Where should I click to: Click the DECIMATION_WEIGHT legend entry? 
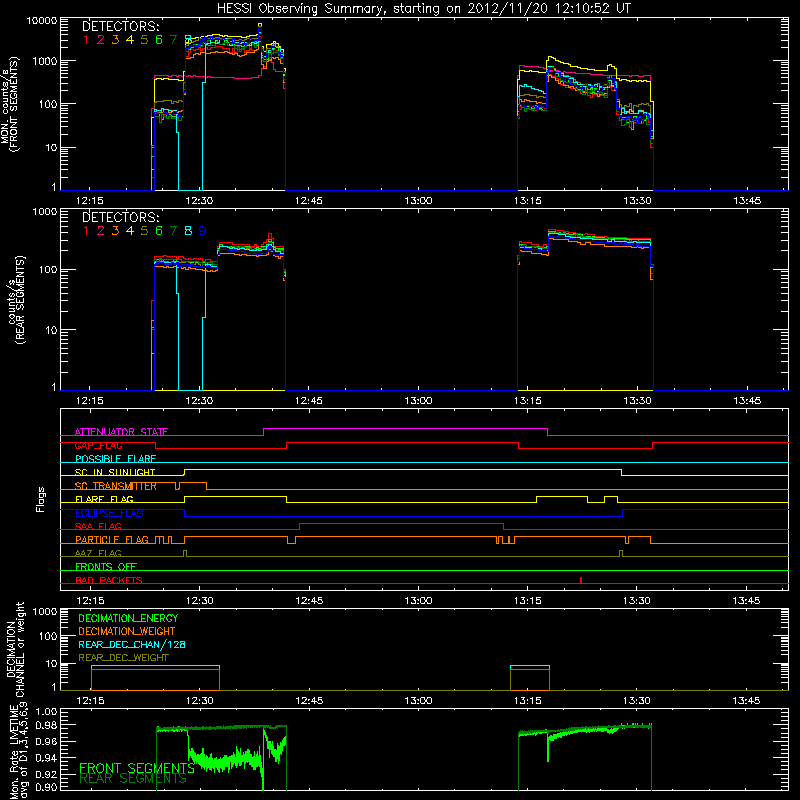pos(127,631)
